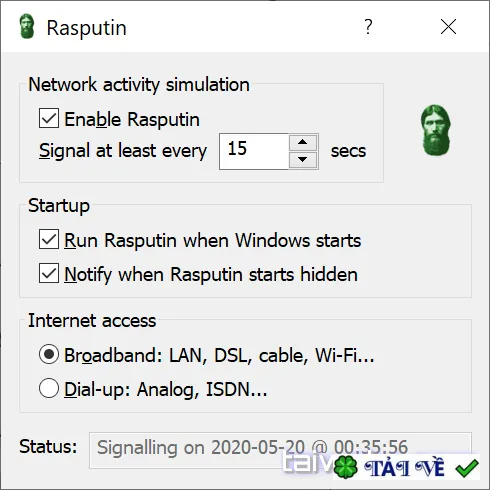Image resolution: width=490 pixels, height=490 pixels.
Task: Toggle Notify when Rasputin starts hidden
Action: click(49, 273)
